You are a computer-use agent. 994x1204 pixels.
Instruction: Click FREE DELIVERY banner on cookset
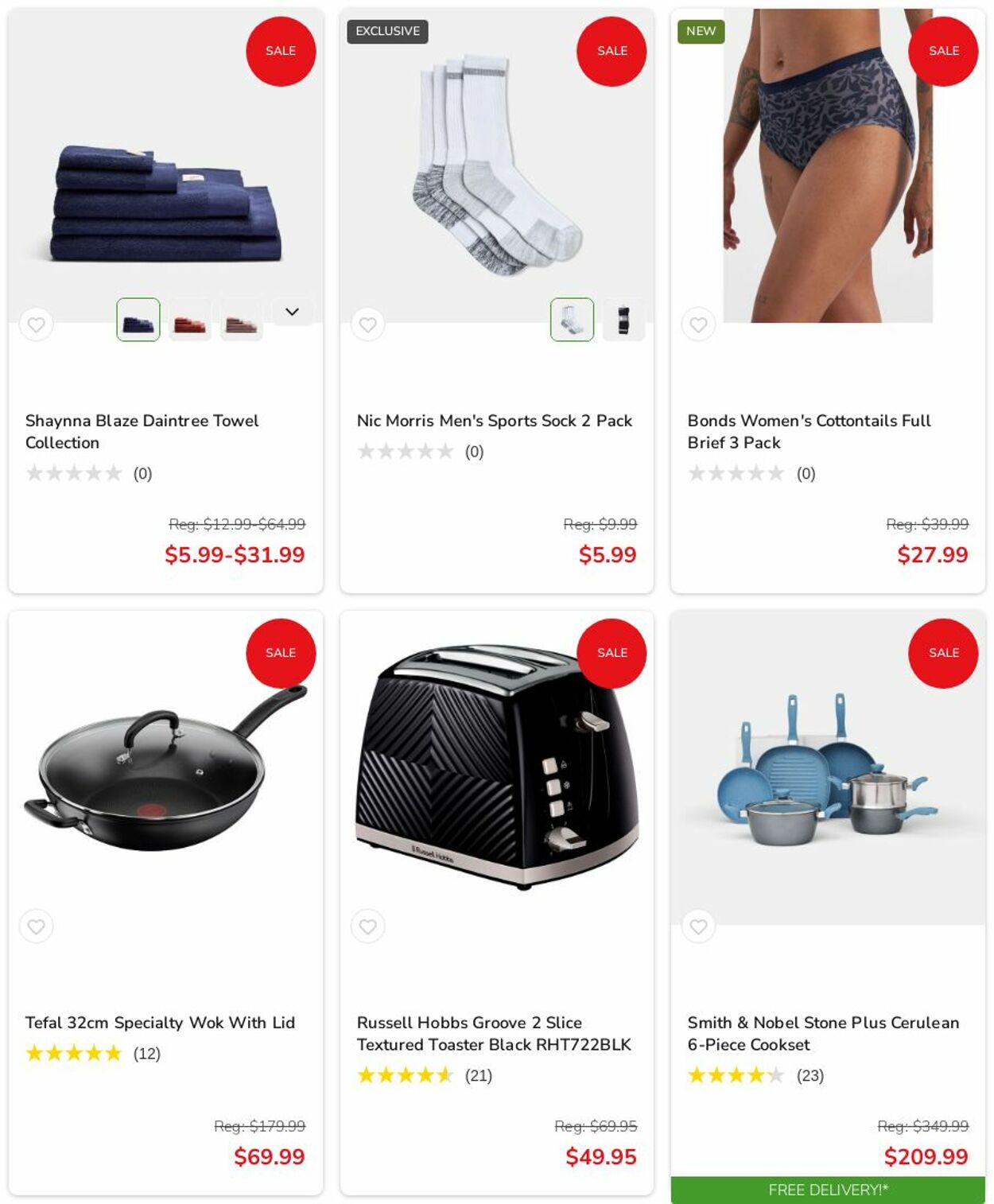(x=828, y=1190)
